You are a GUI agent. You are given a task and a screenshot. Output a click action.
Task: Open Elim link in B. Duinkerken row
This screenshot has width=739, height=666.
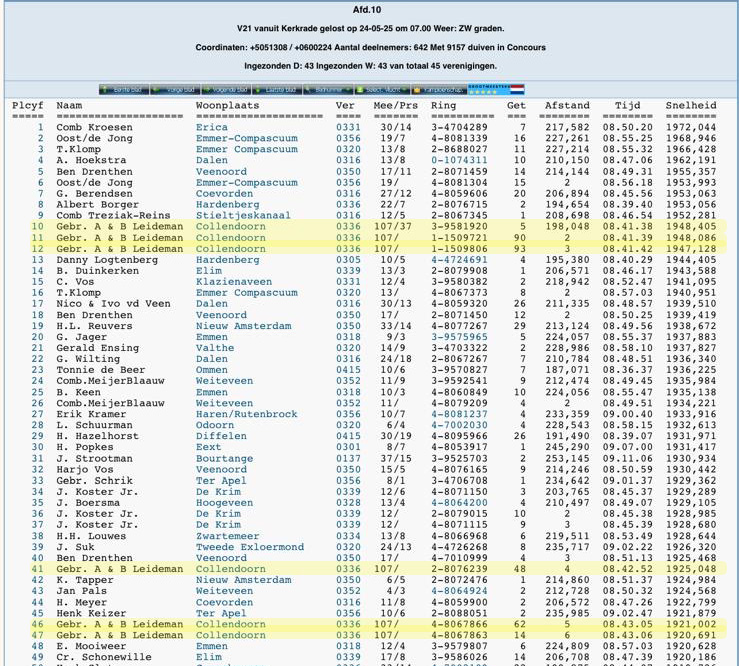pos(208,271)
